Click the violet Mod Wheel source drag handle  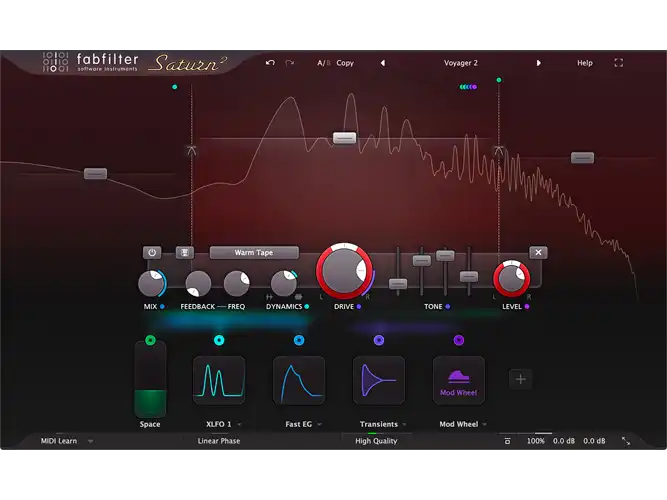(x=459, y=340)
